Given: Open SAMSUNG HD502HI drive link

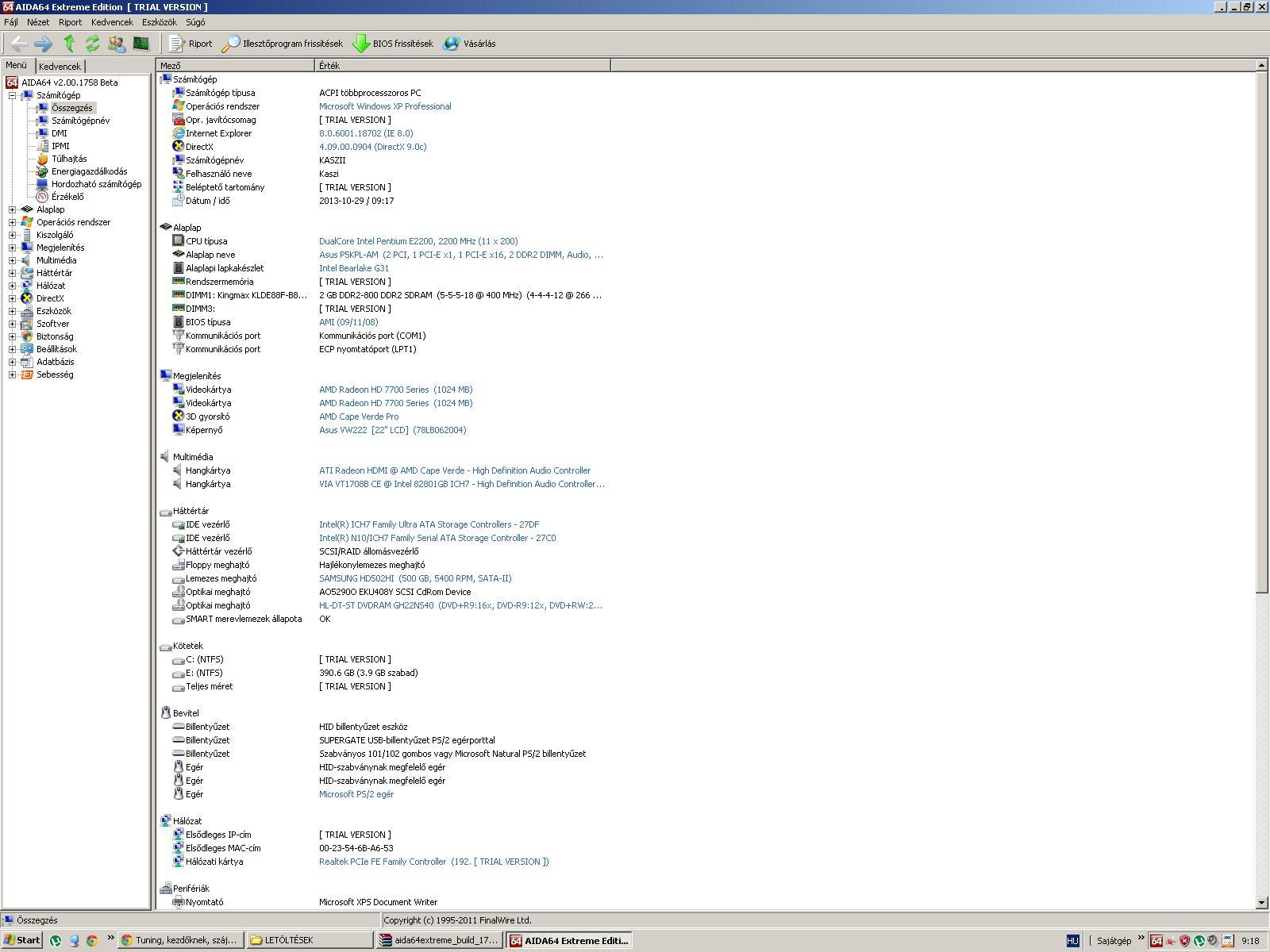Looking at the screenshot, I should [x=415, y=578].
